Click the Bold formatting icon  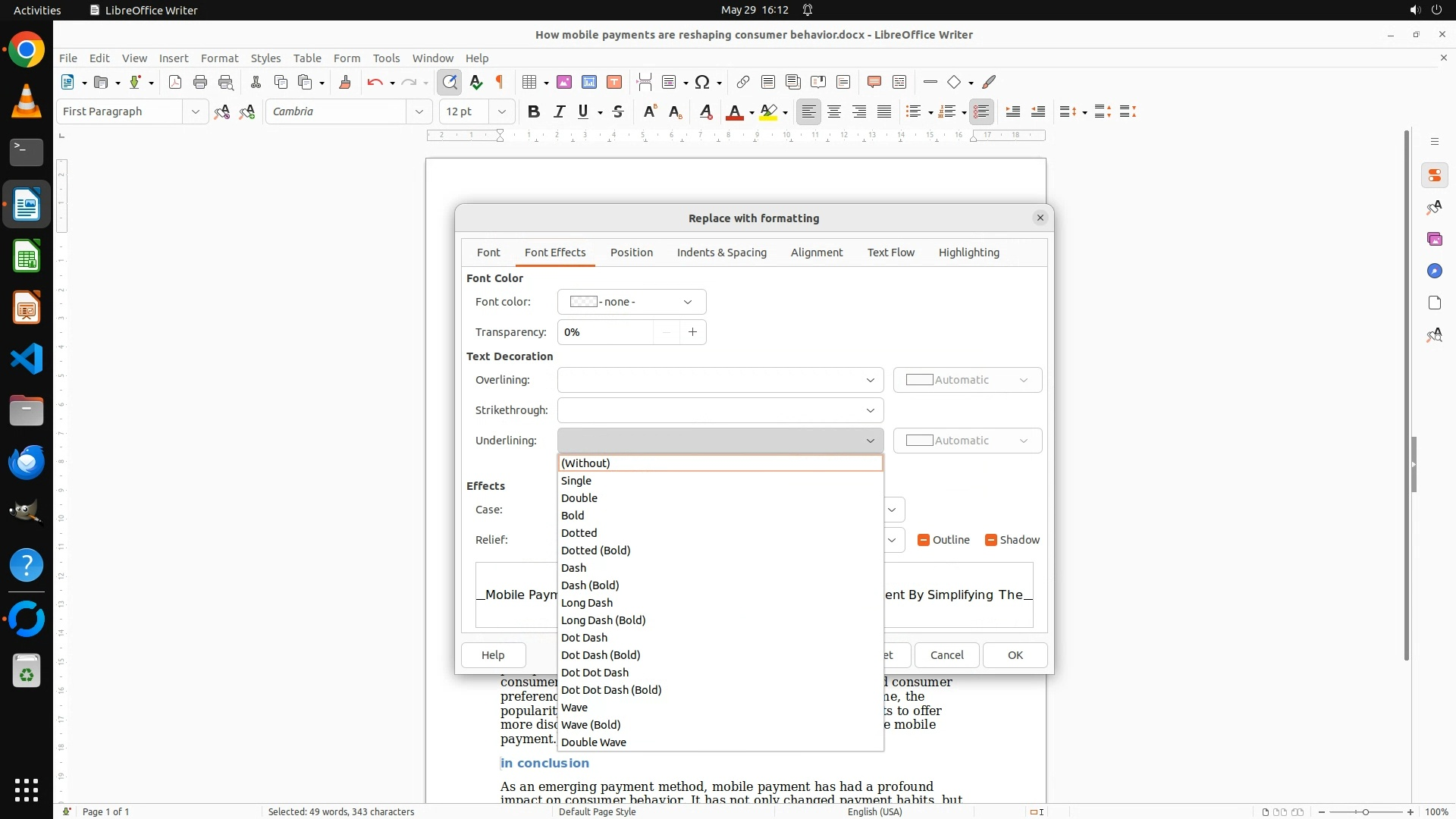[x=534, y=111]
